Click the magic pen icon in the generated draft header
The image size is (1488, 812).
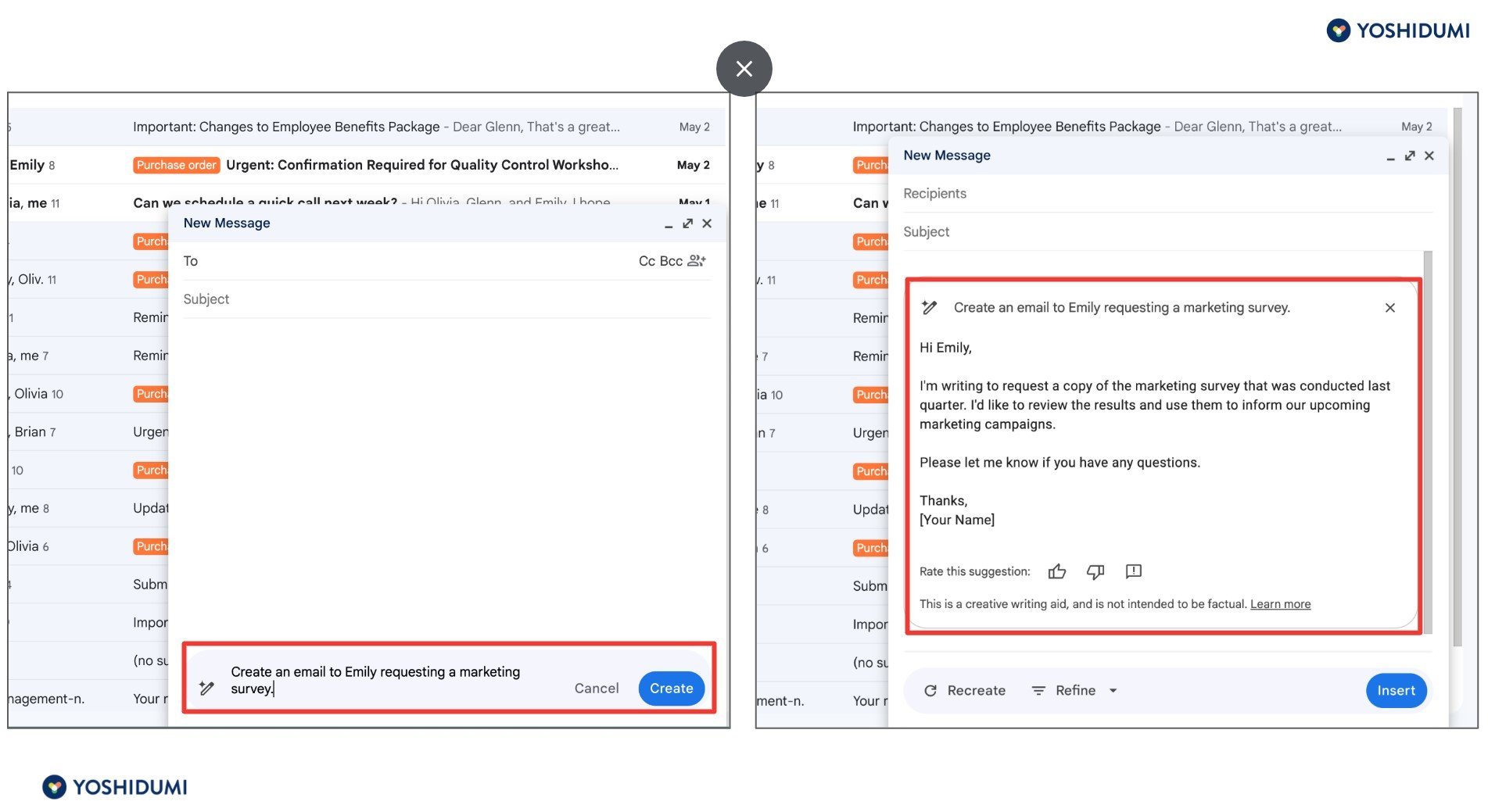coord(929,307)
